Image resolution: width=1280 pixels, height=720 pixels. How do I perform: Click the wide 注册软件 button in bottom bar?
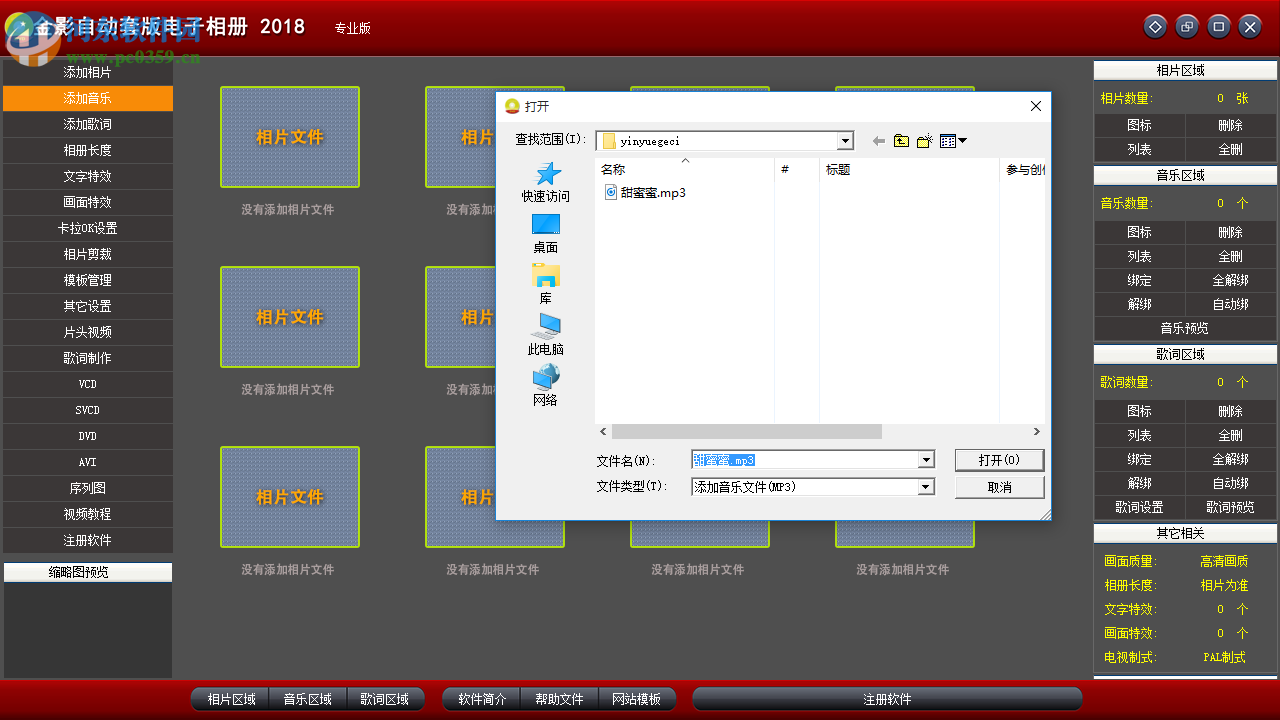click(x=887, y=699)
